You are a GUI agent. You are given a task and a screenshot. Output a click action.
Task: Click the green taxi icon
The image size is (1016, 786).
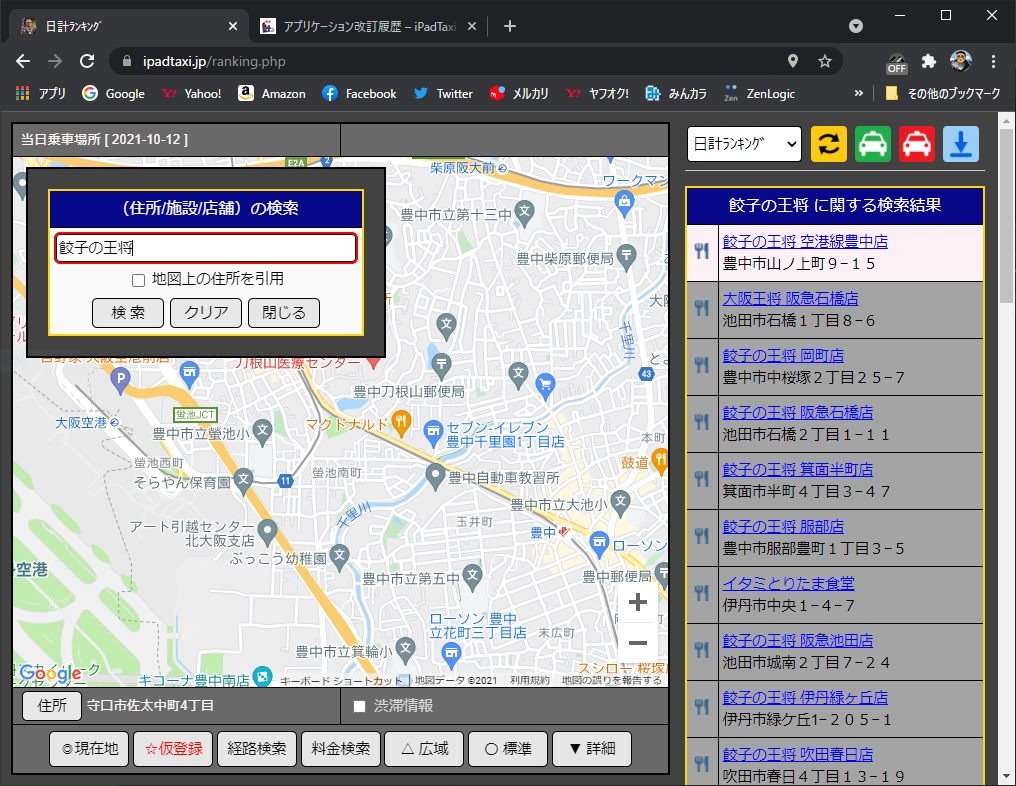(873, 144)
